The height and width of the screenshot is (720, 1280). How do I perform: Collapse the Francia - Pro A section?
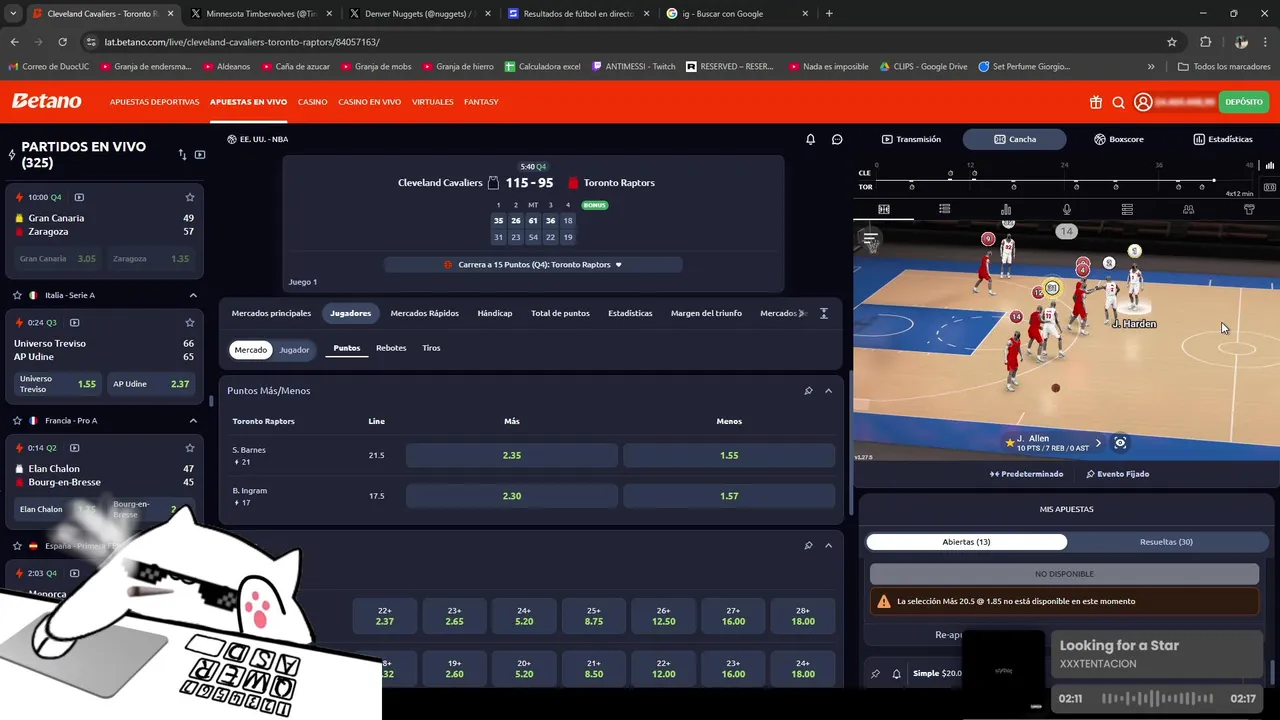coord(193,420)
